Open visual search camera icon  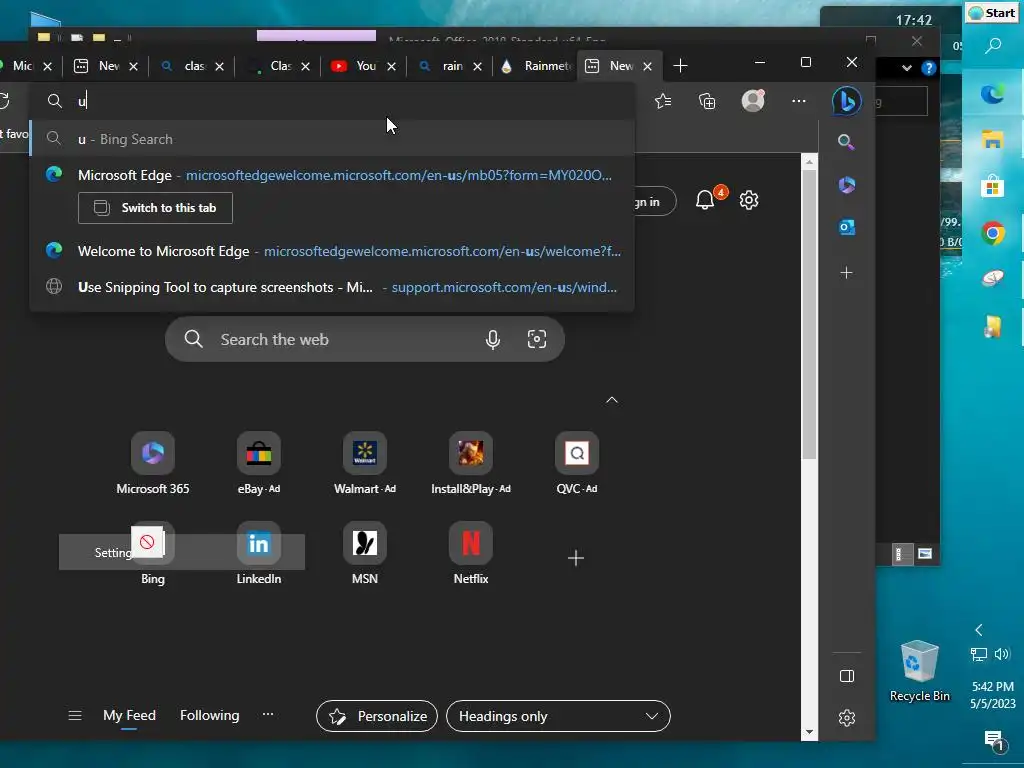click(537, 339)
